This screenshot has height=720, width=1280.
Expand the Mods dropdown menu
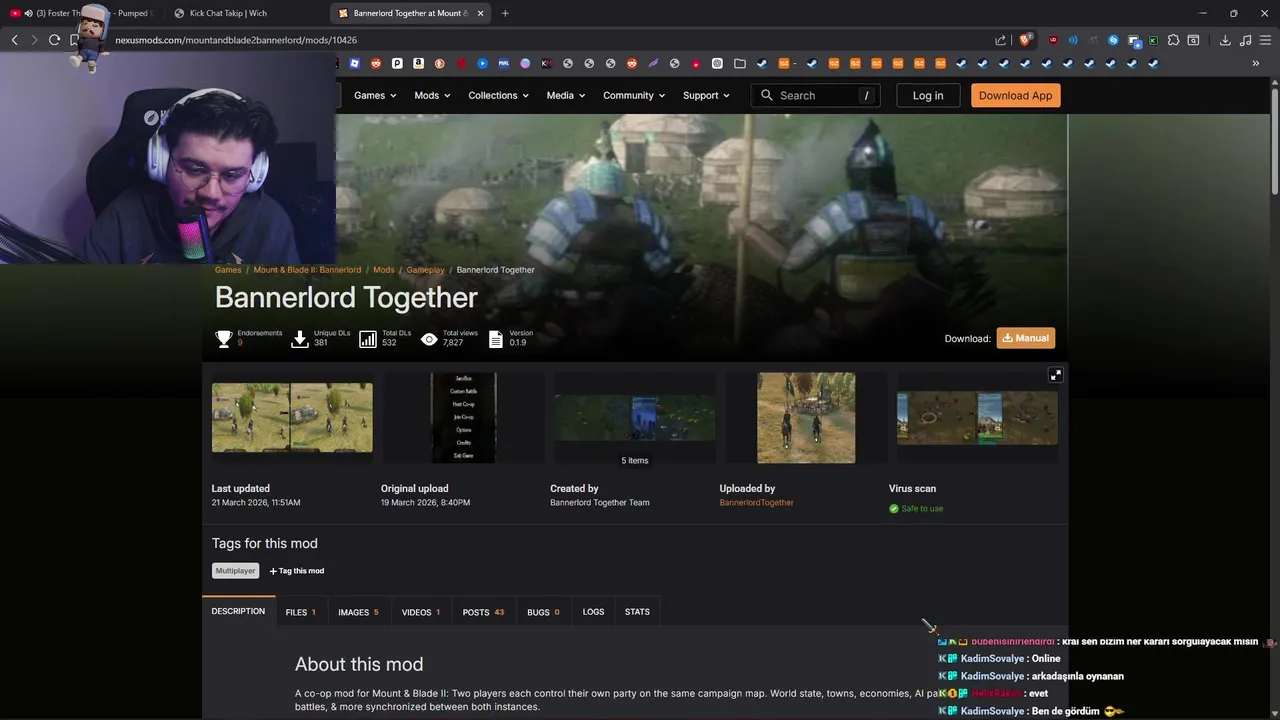(x=432, y=95)
